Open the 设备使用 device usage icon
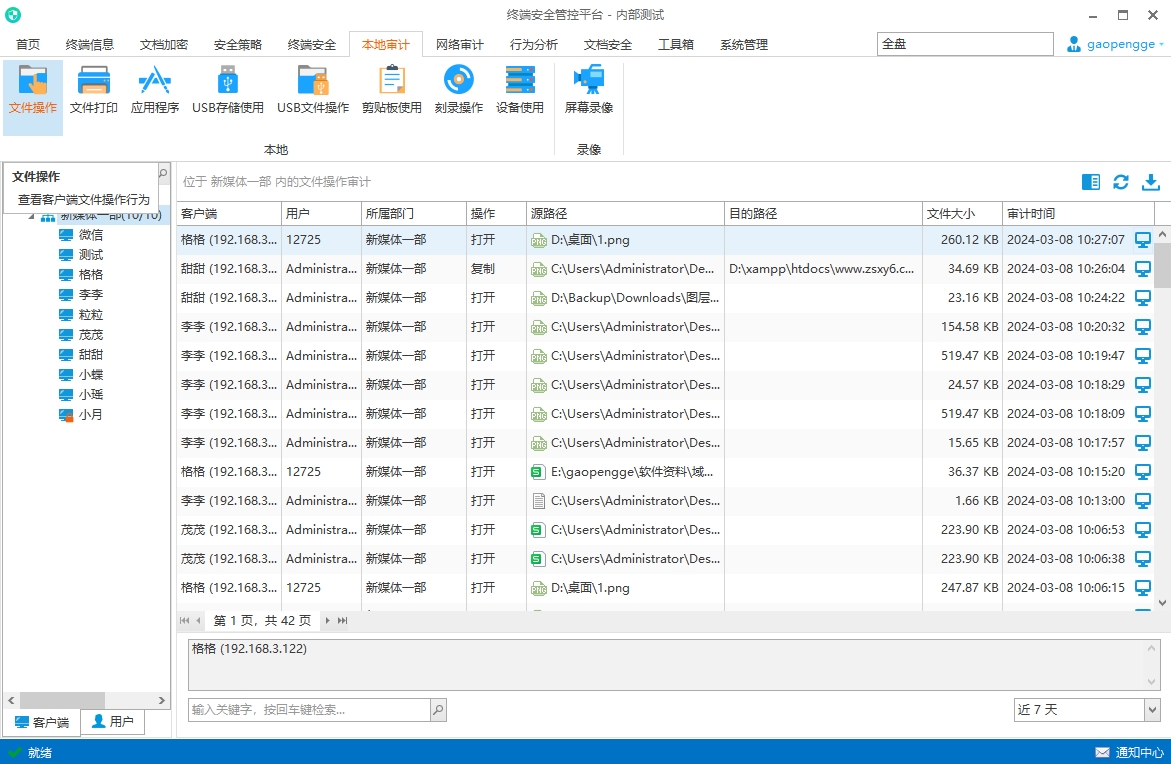Viewport: 1171px width, 764px height. pos(520,90)
